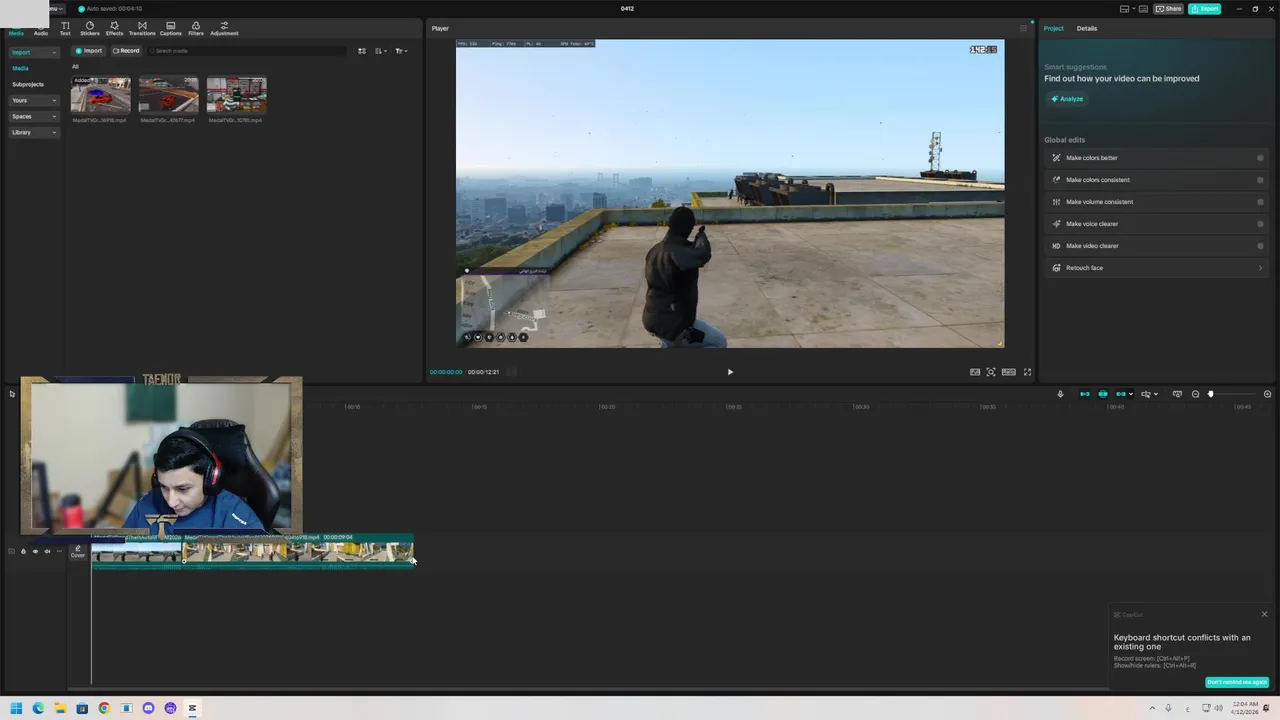Select the red car clip marked Added

point(100,95)
